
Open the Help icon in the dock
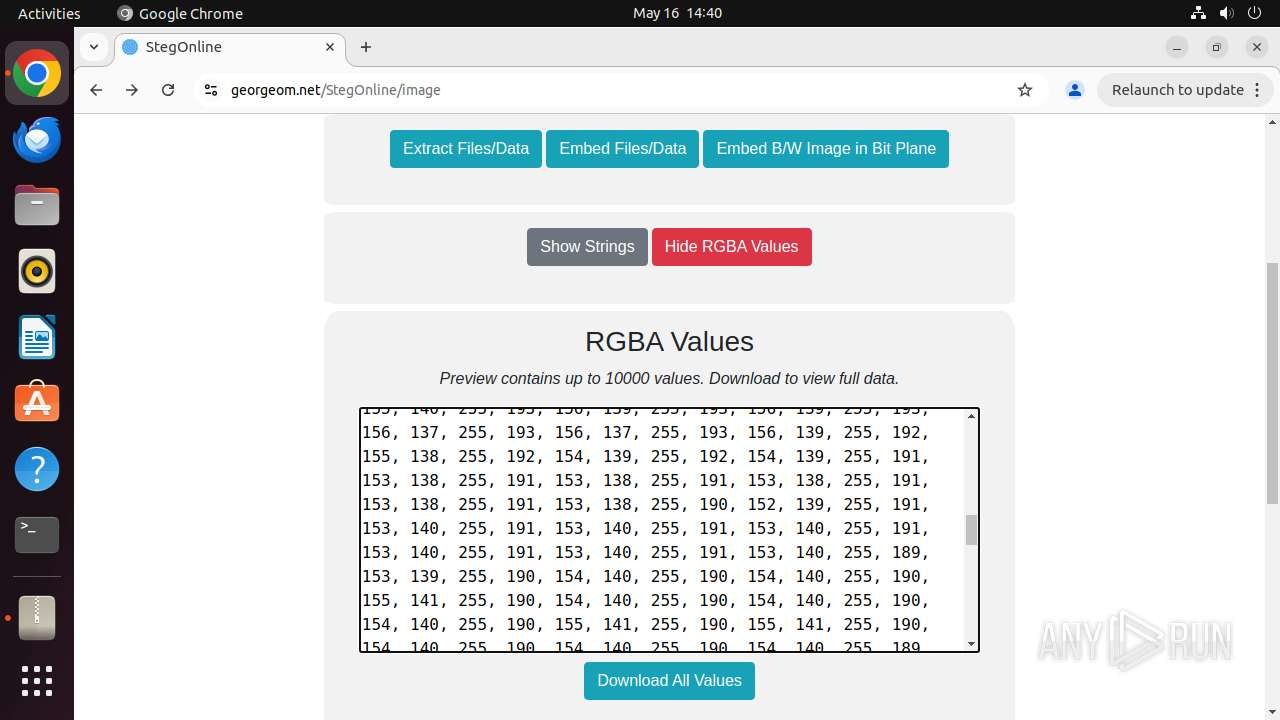coord(37,469)
